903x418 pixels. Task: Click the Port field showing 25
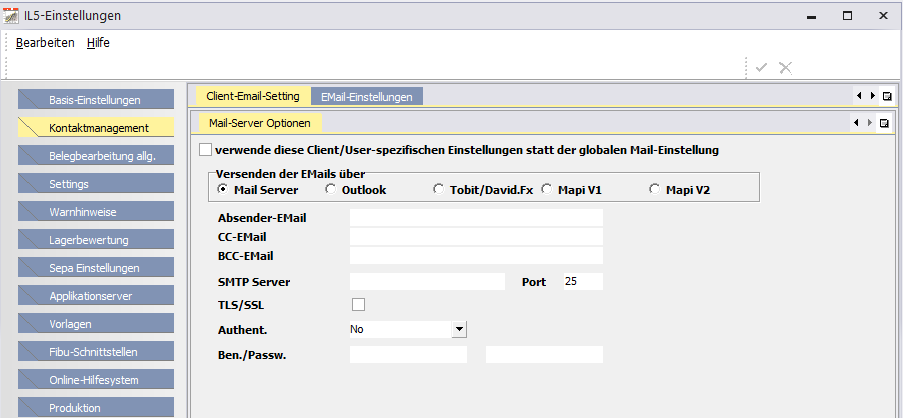point(583,282)
